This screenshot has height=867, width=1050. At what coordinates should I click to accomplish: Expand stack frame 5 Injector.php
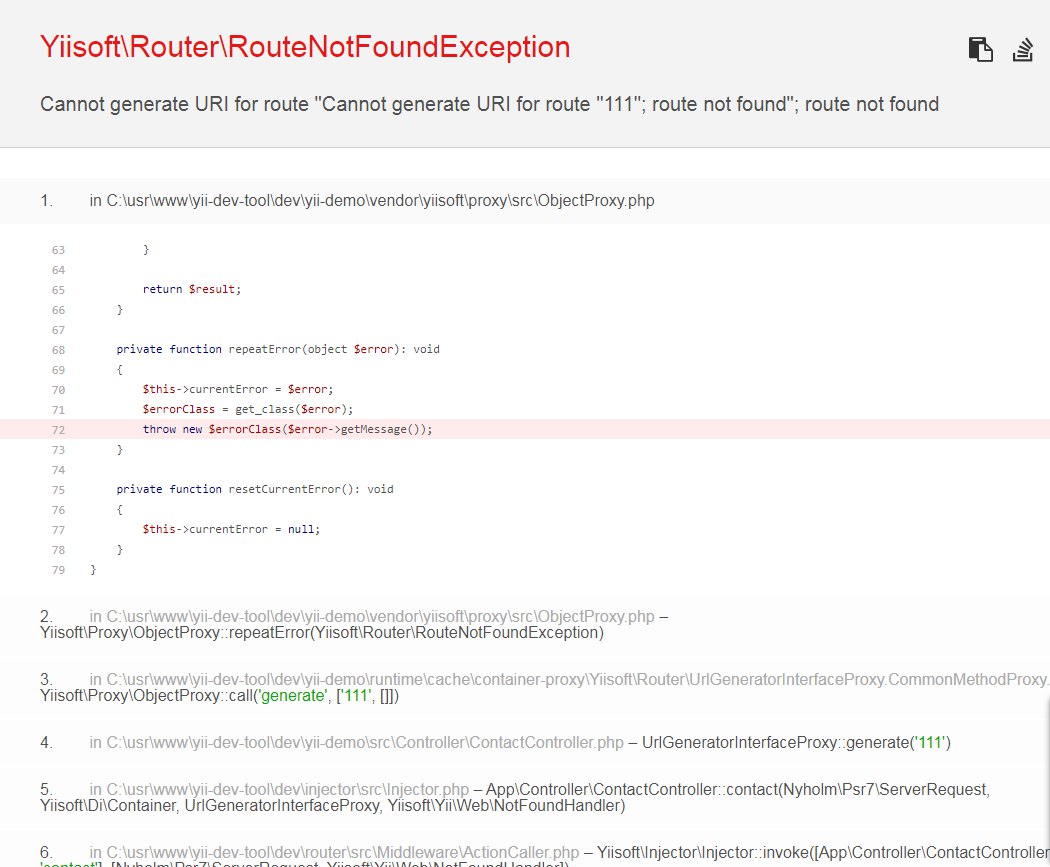(525, 797)
